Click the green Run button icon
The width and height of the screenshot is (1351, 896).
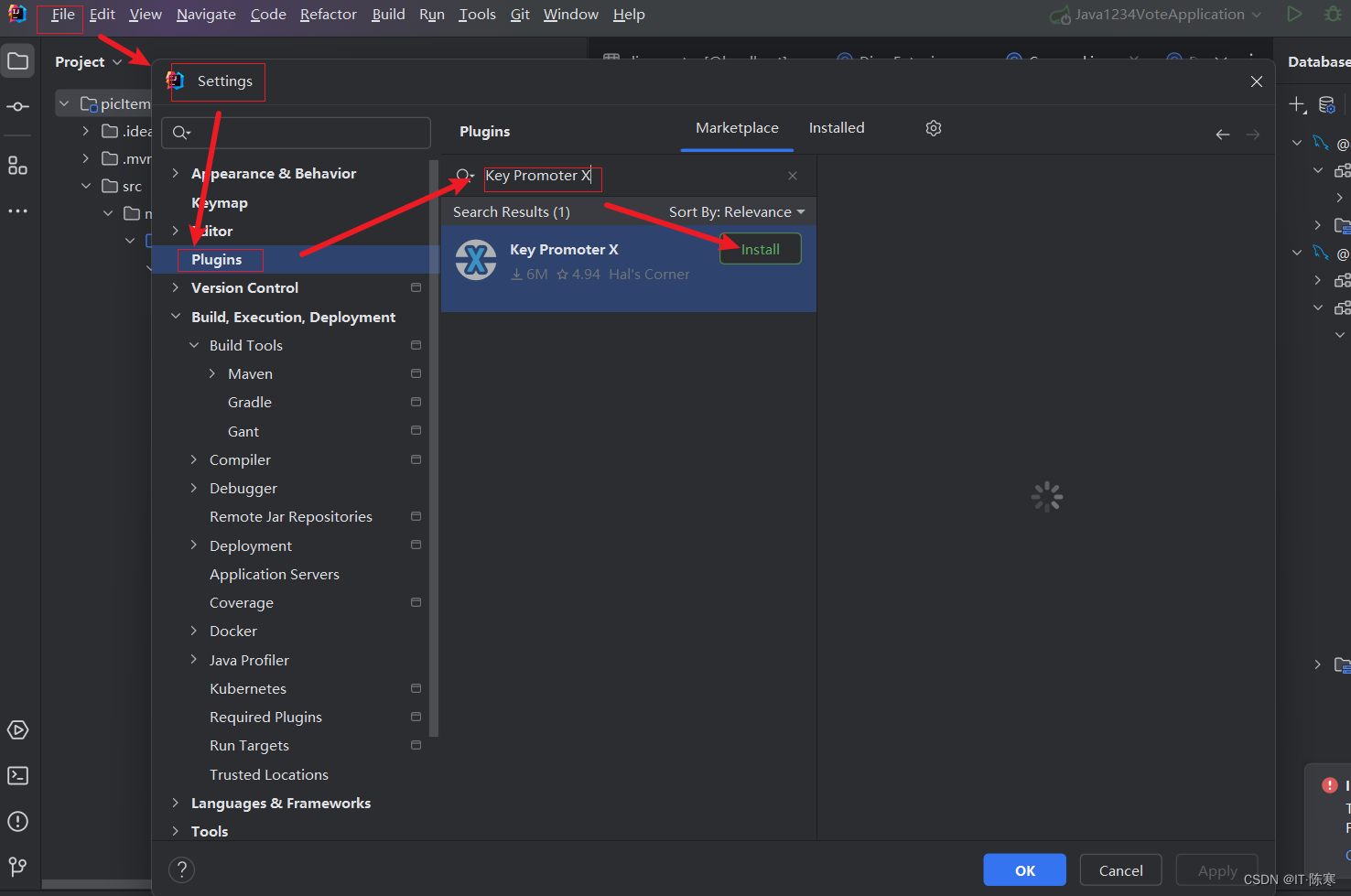tap(1294, 14)
